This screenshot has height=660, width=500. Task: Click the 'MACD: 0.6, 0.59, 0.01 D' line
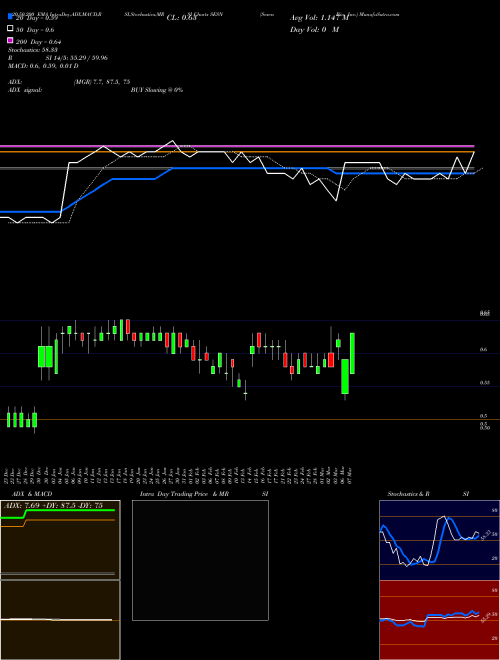(43, 66)
